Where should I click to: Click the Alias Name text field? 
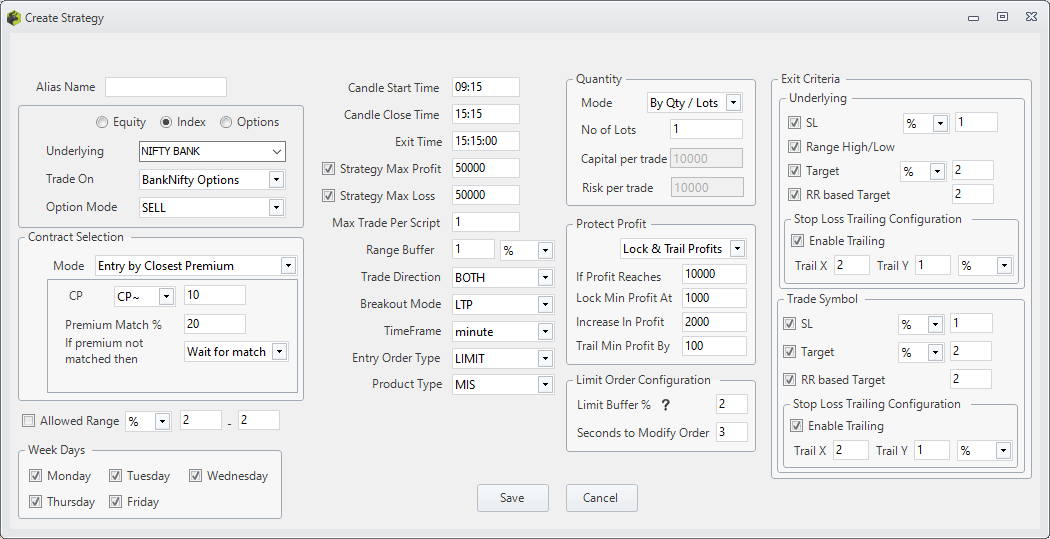tap(166, 87)
